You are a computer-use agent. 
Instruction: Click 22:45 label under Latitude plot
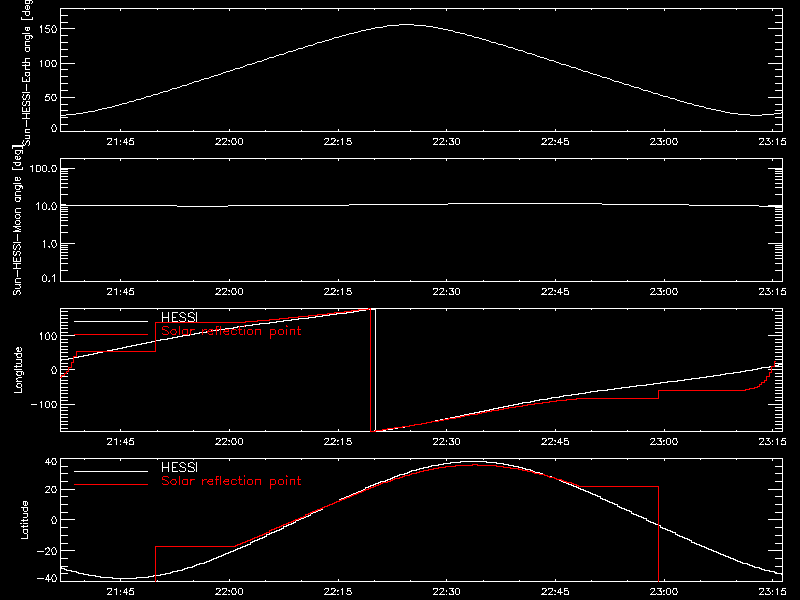pos(555,592)
